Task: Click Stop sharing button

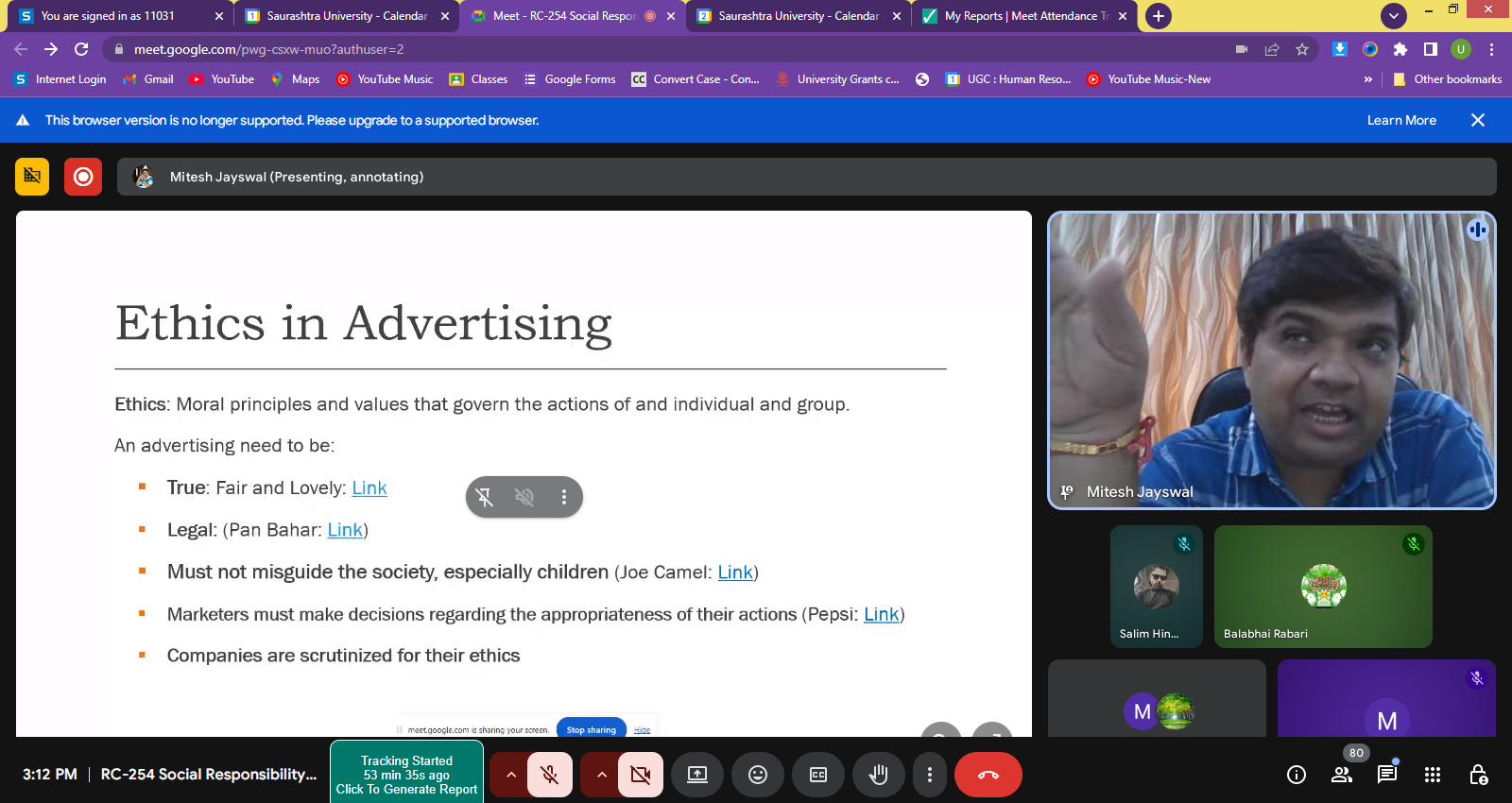Action: pos(591,729)
